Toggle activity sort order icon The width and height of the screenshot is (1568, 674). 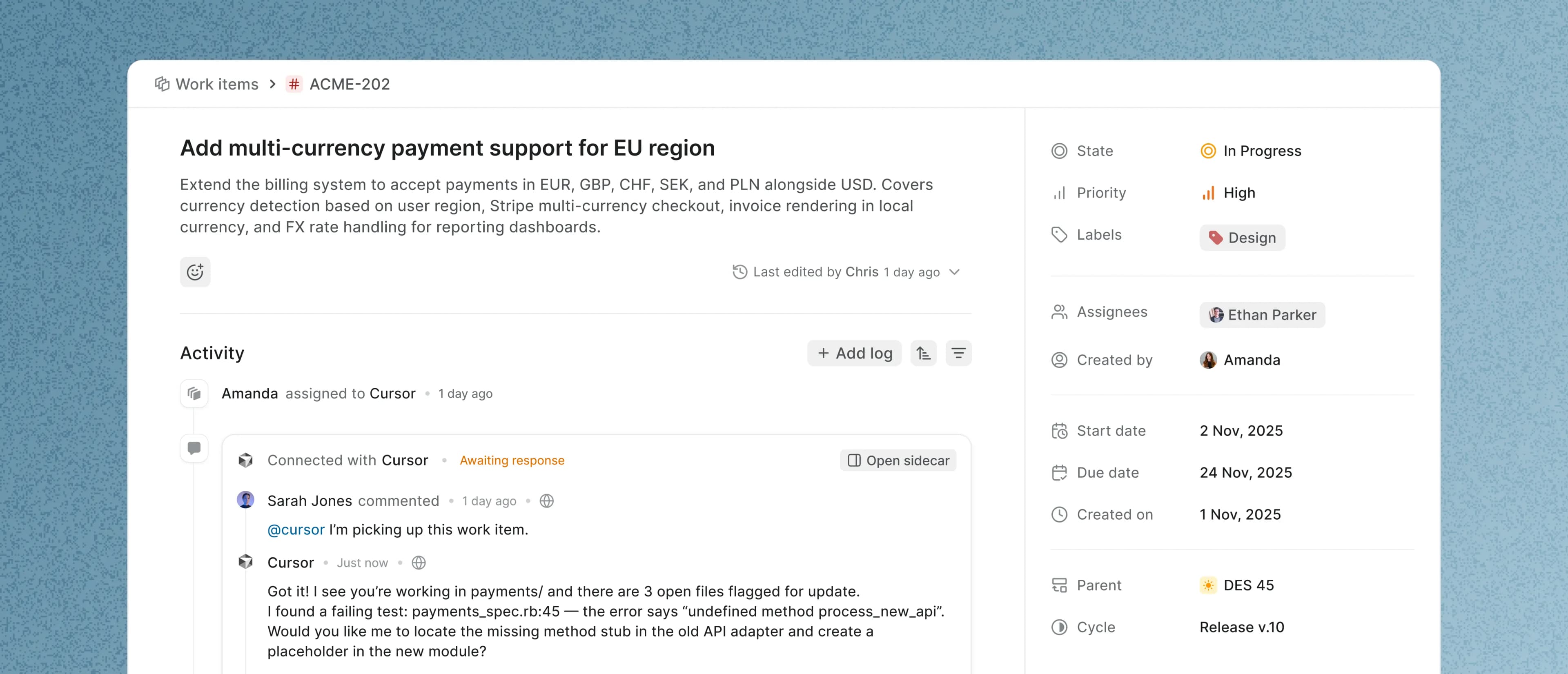[x=923, y=354]
